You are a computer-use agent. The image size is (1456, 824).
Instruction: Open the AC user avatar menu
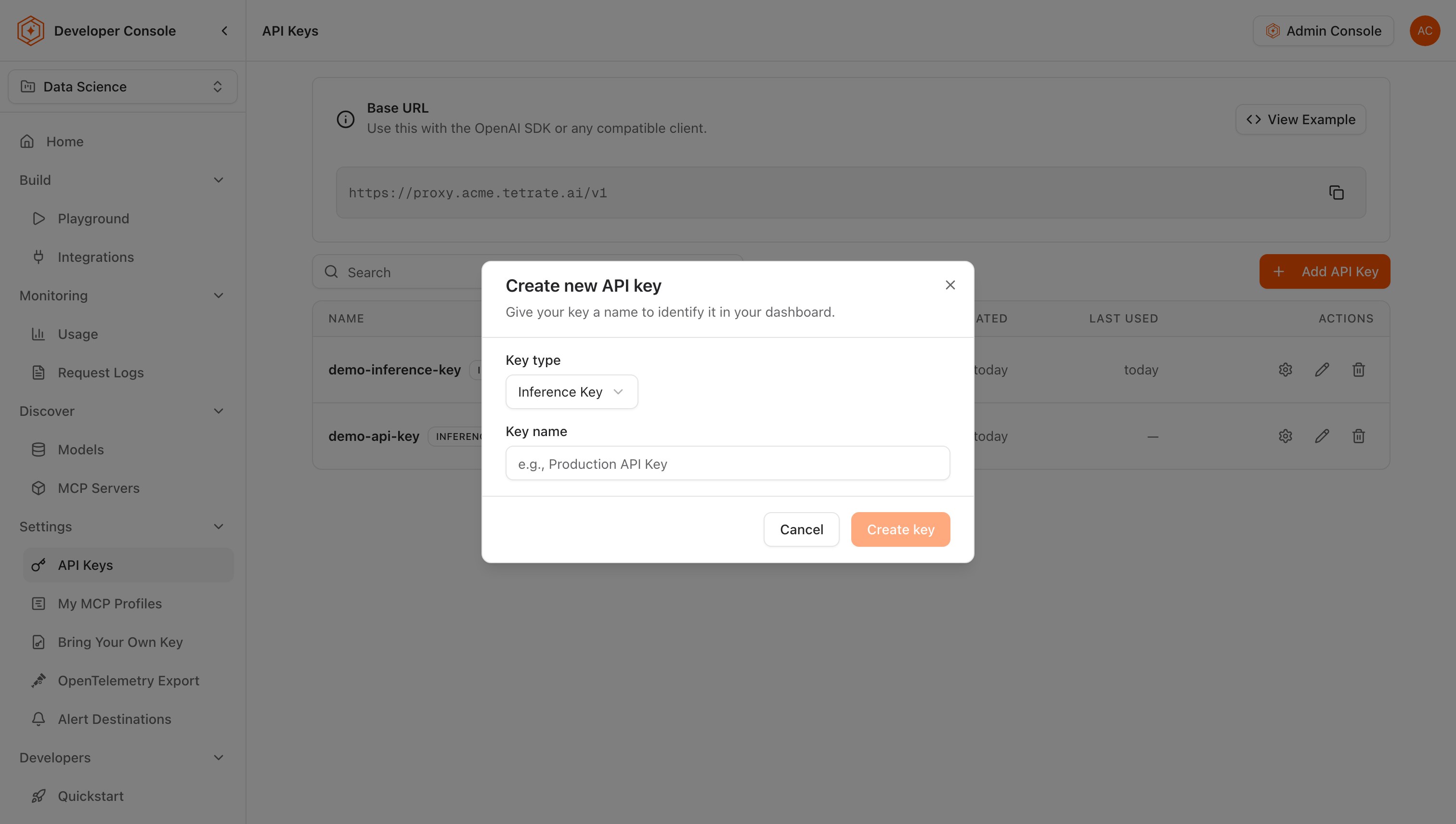click(1424, 30)
